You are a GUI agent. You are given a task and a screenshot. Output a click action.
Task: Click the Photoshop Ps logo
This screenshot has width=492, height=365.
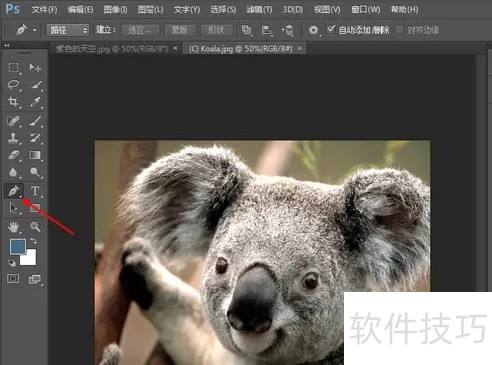coord(13,9)
